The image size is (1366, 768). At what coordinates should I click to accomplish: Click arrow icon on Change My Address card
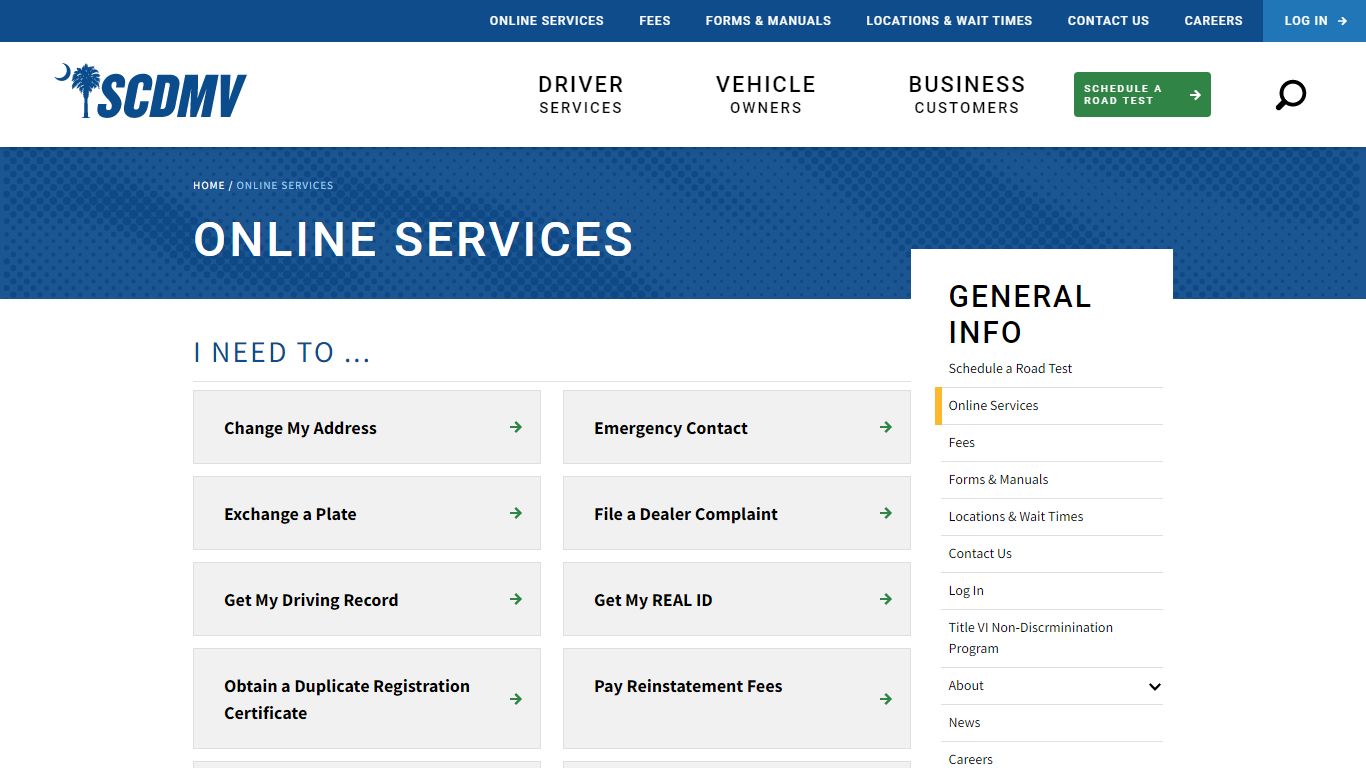tap(516, 427)
